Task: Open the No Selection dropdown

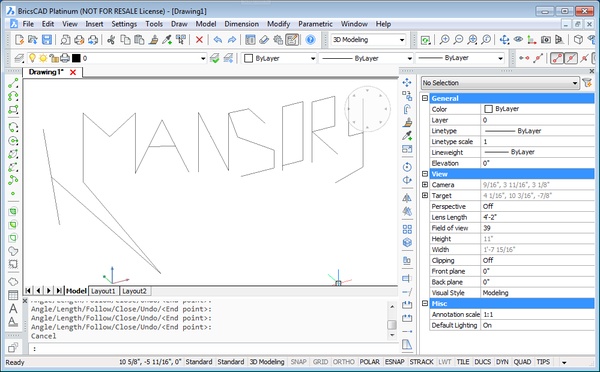Action: 500,83
